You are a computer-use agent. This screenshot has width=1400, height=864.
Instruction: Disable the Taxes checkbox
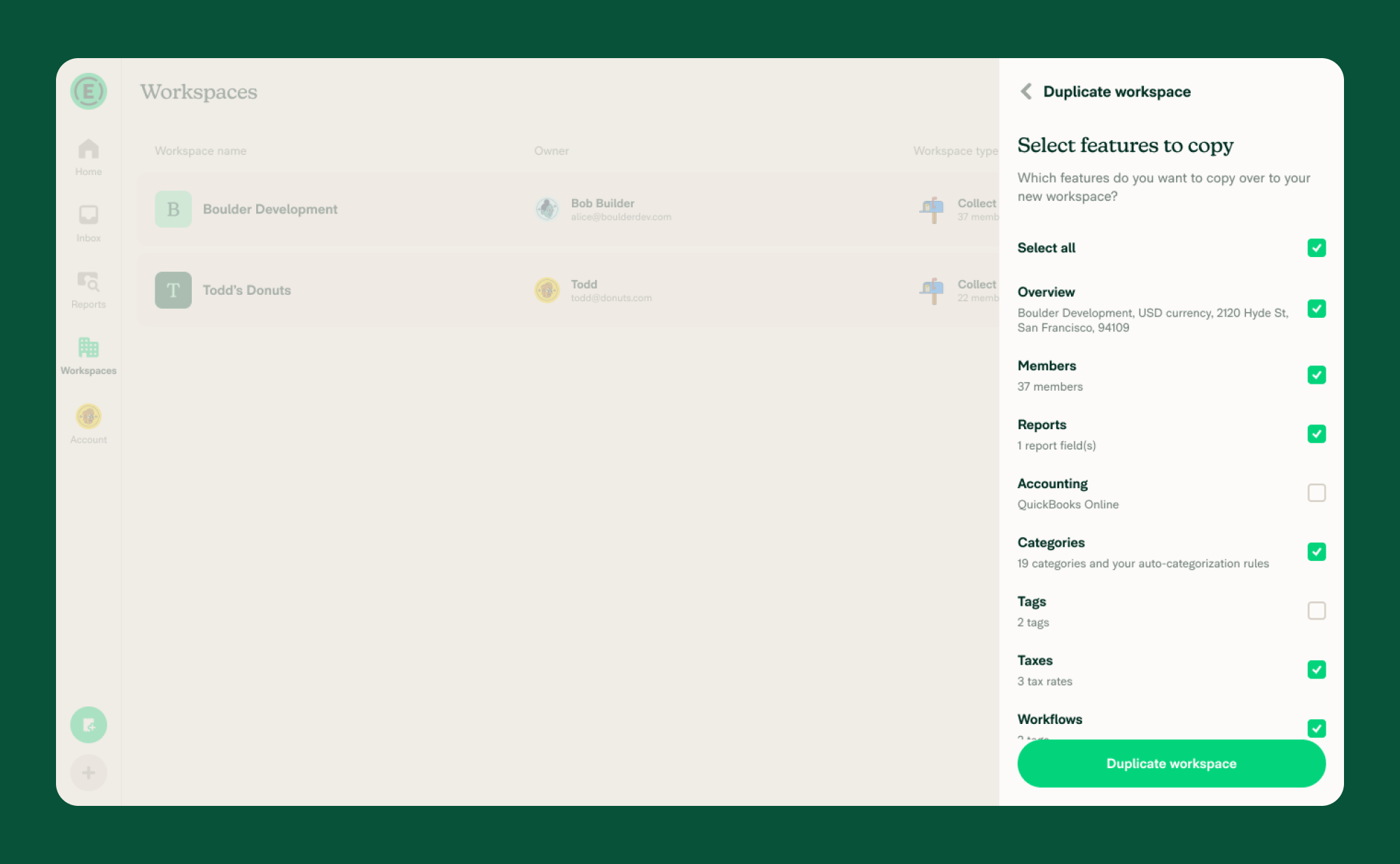tap(1317, 670)
